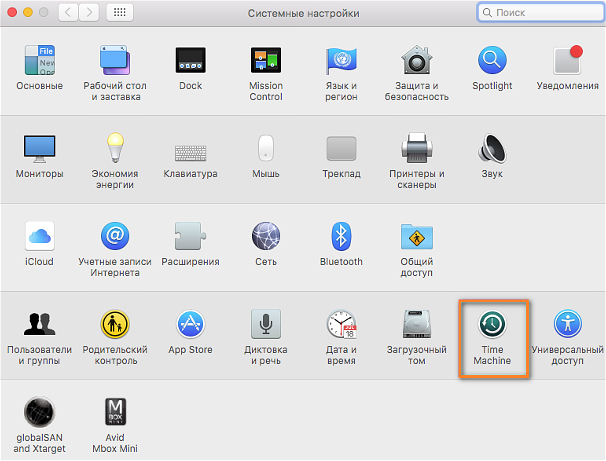Open Мониторы (Displays) settings
This screenshot has width=606, height=461.
[39, 149]
